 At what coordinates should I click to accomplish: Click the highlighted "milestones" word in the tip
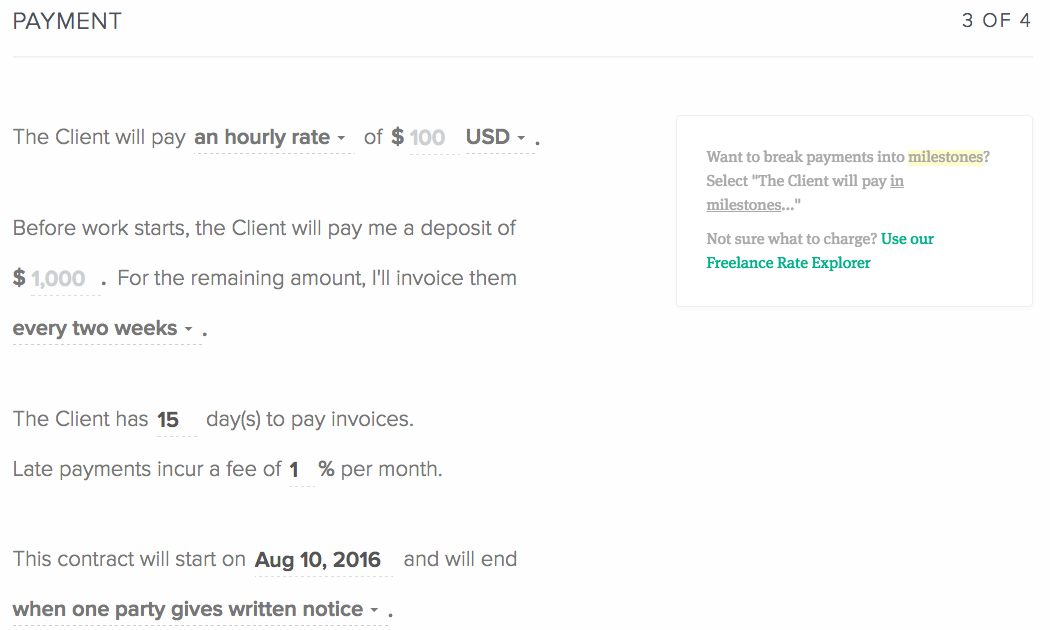click(x=945, y=157)
